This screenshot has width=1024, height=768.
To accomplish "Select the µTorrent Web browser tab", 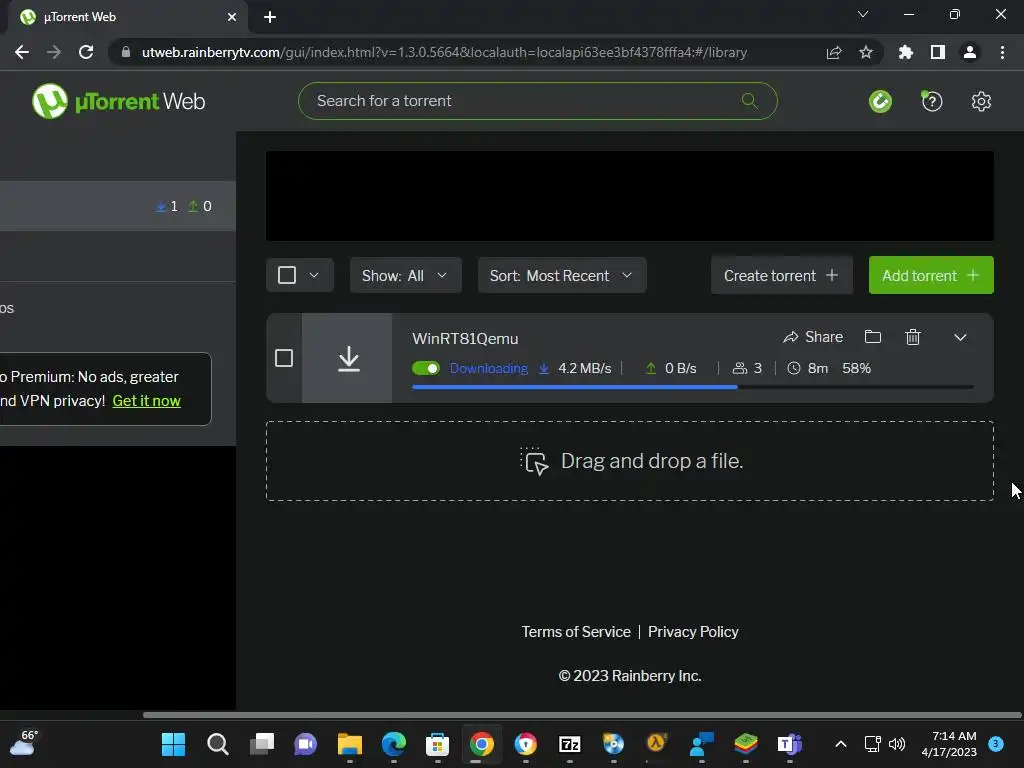I will pyautogui.click(x=127, y=18).
